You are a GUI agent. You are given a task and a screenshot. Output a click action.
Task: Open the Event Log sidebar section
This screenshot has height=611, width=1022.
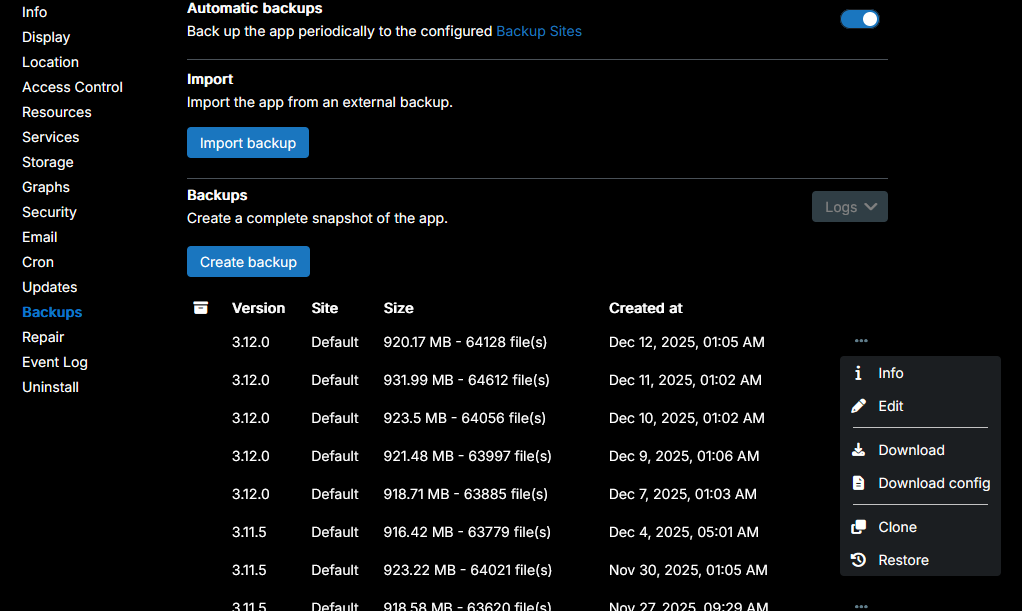55,362
